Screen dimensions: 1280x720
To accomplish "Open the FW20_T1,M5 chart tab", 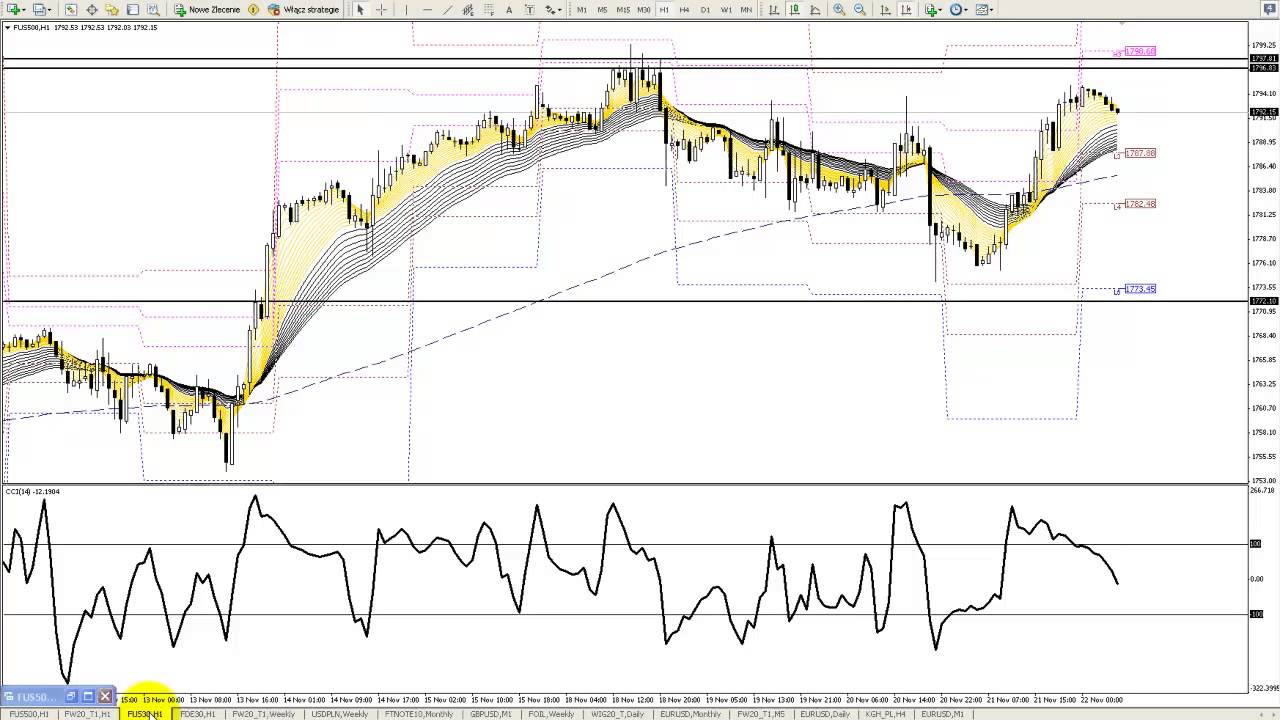I will (x=761, y=714).
